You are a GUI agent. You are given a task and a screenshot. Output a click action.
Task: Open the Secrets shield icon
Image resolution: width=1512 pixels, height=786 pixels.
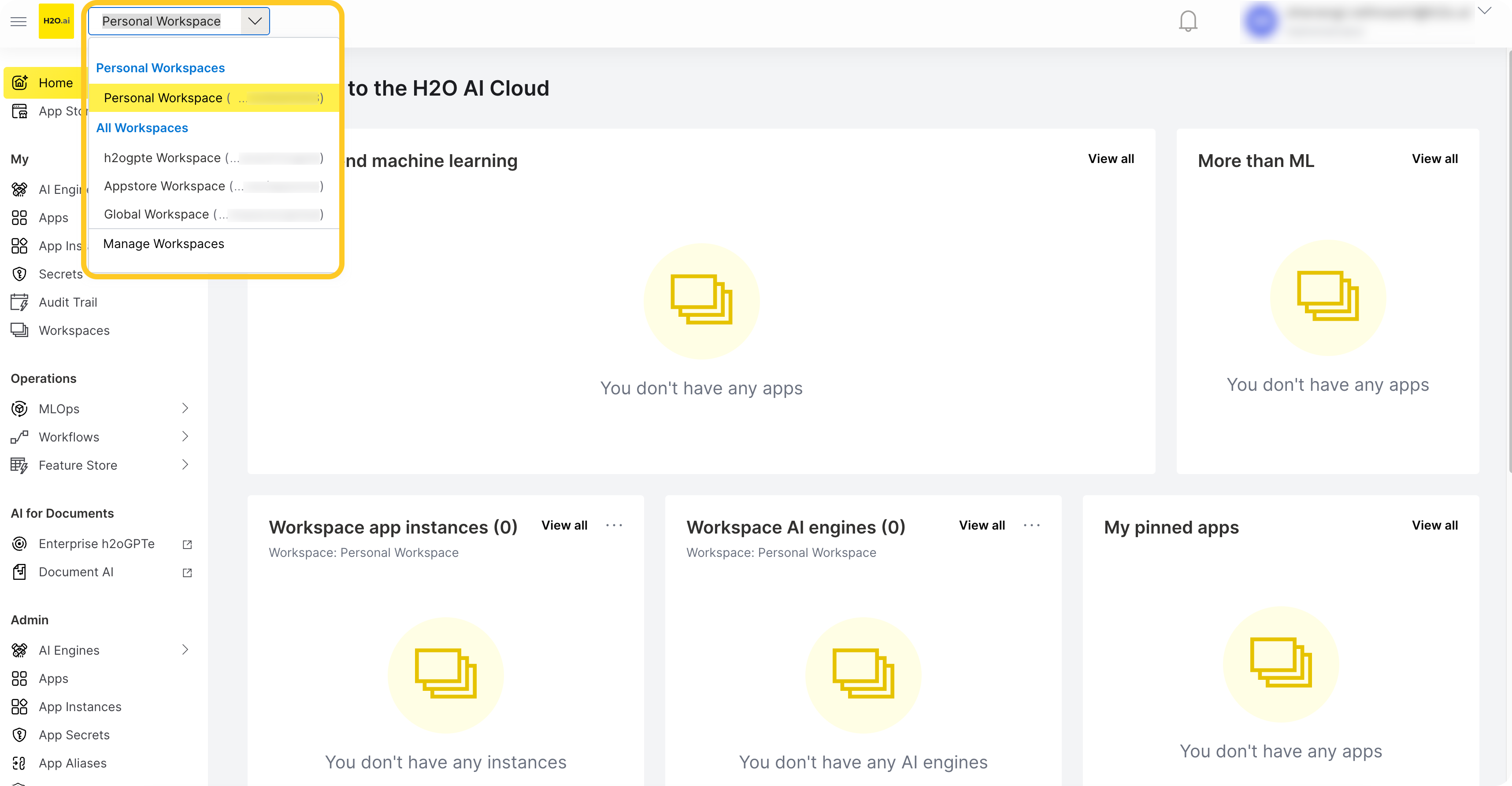tap(19, 274)
